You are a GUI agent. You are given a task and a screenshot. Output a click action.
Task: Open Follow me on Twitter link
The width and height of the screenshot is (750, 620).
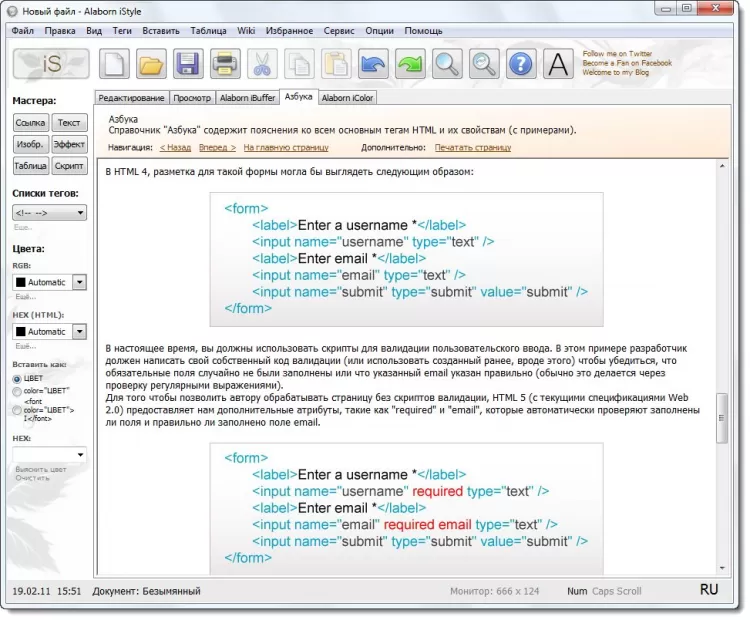pyautogui.click(x=617, y=54)
